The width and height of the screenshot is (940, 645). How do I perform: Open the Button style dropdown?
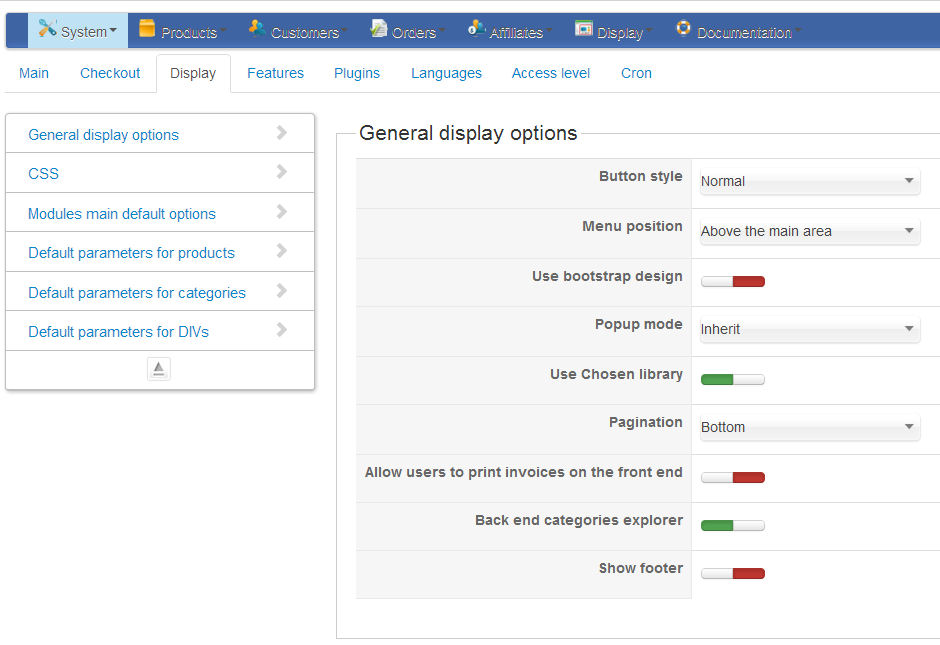tap(808, 181)
